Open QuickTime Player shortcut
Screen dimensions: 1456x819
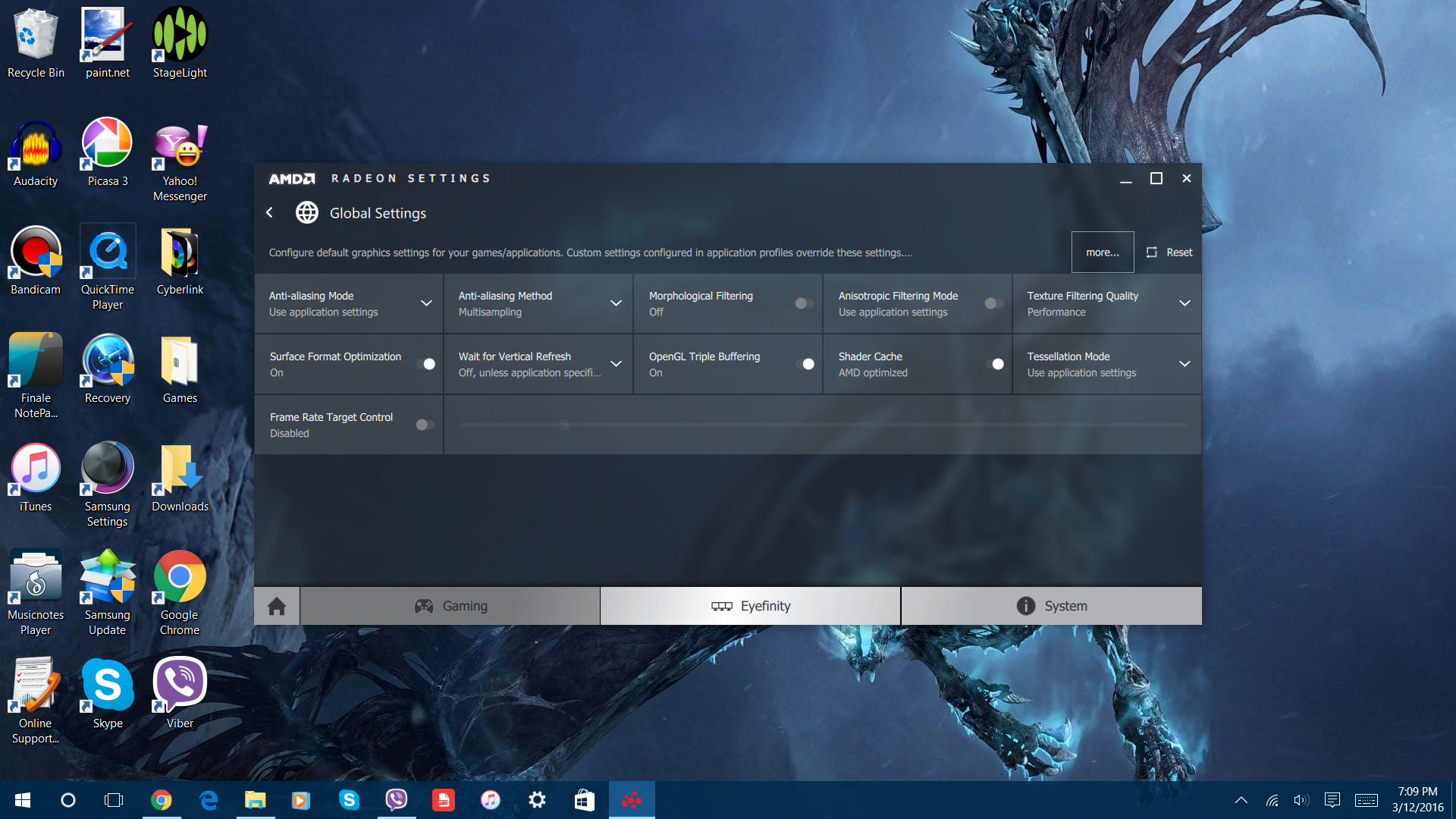click(108, 268)
